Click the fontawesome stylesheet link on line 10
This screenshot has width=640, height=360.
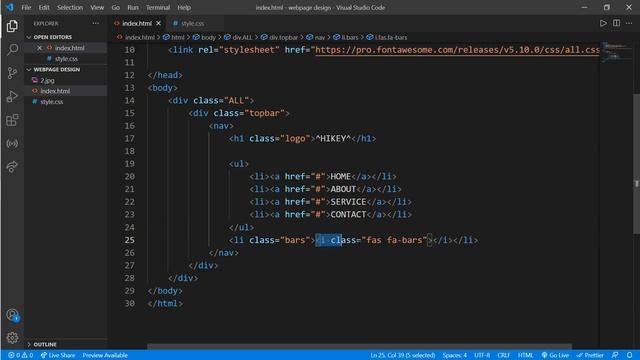457,50
